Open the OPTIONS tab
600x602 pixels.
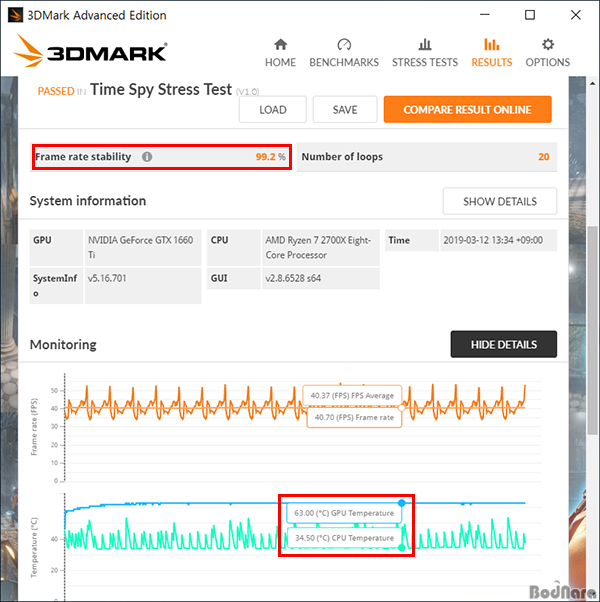point(547,53)
